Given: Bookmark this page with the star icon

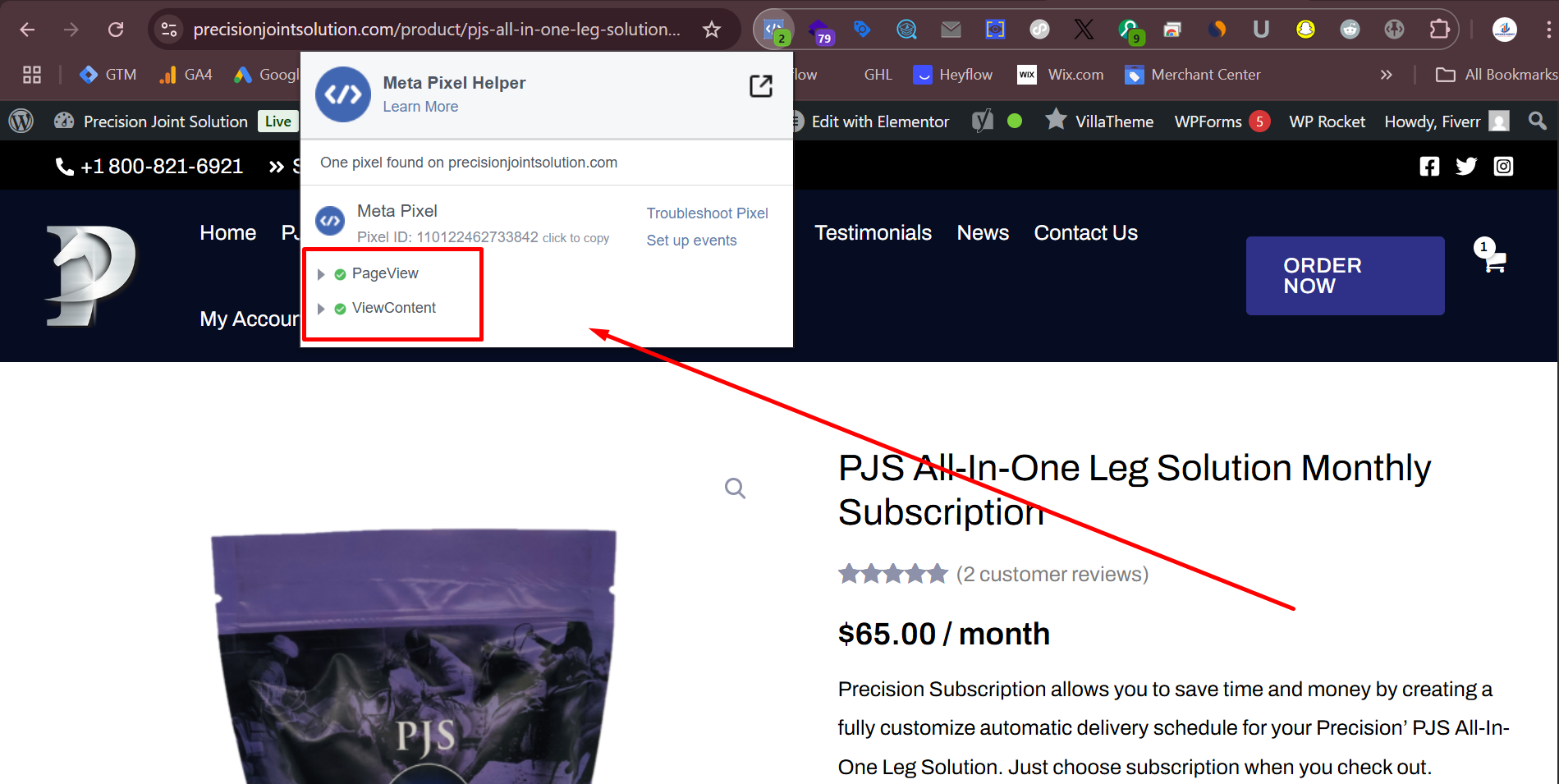Looking at the screenshot, I should pyautogui.click(x=711, y=30).
